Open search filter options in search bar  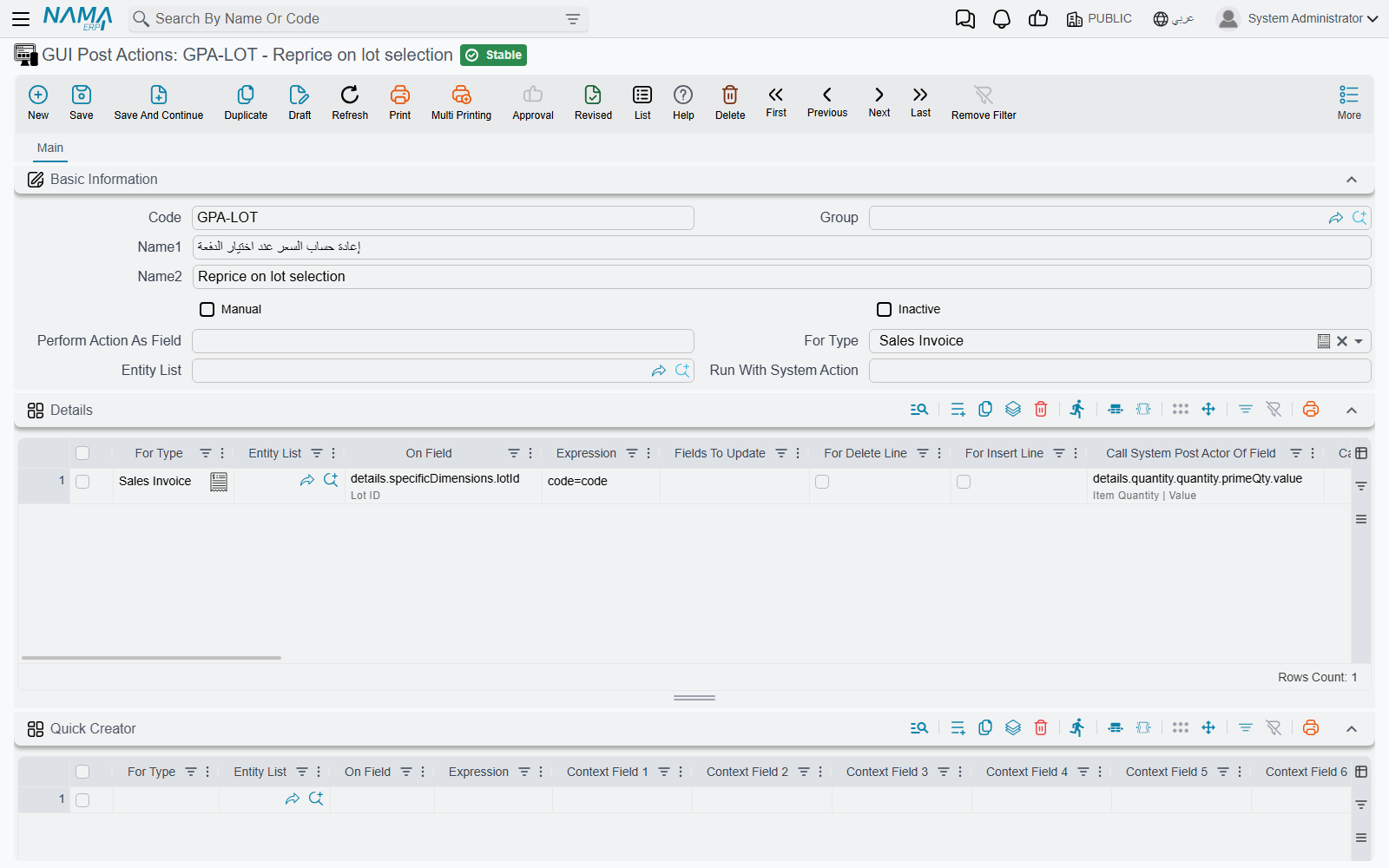[x=573, y=19]
